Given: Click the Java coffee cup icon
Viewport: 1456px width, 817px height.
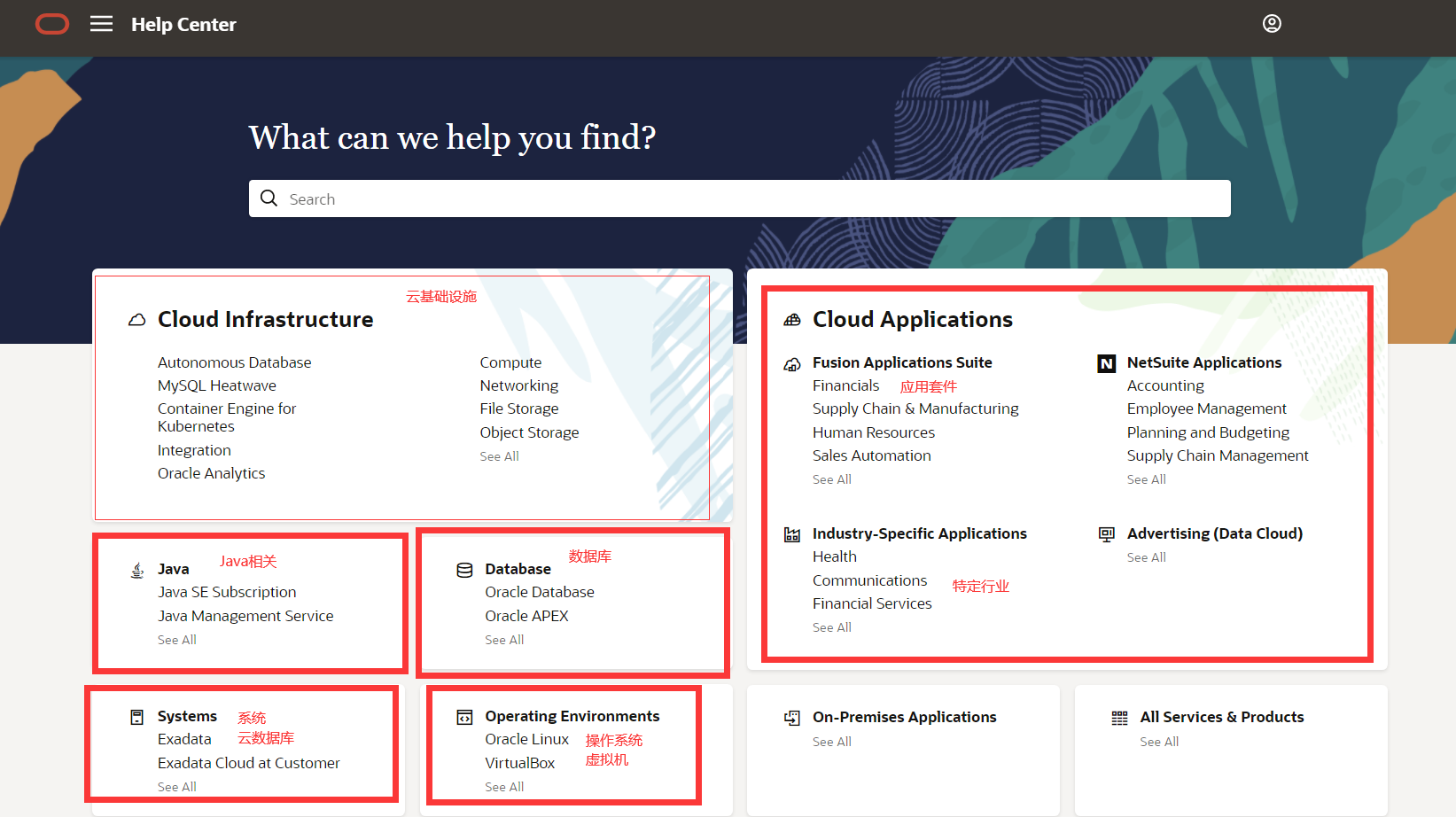Looking at the screenshot, I should tap(137, 570).
